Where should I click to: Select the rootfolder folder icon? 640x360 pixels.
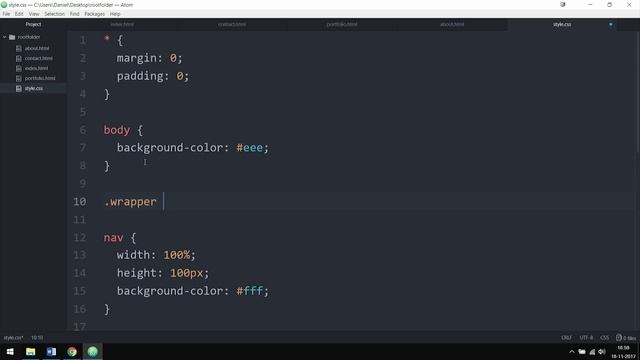[x=12, y=37]
